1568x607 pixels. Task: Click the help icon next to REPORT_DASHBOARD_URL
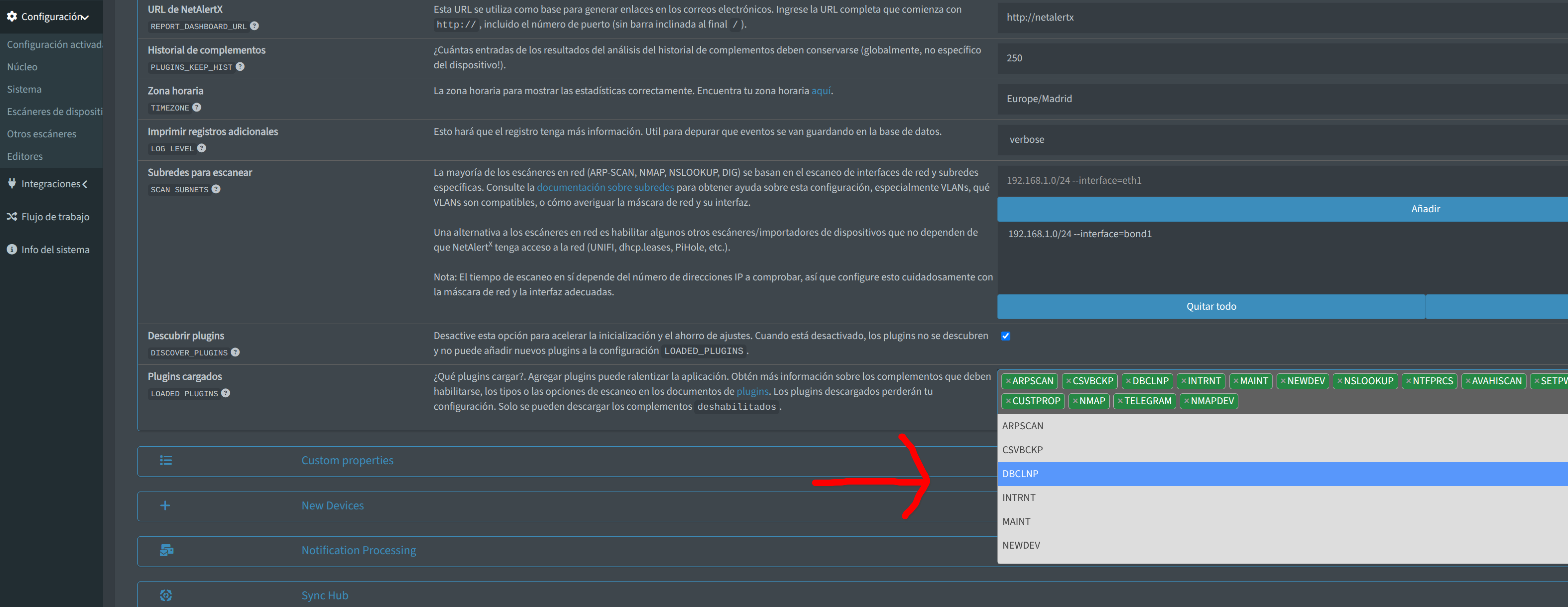pos(255,26)
